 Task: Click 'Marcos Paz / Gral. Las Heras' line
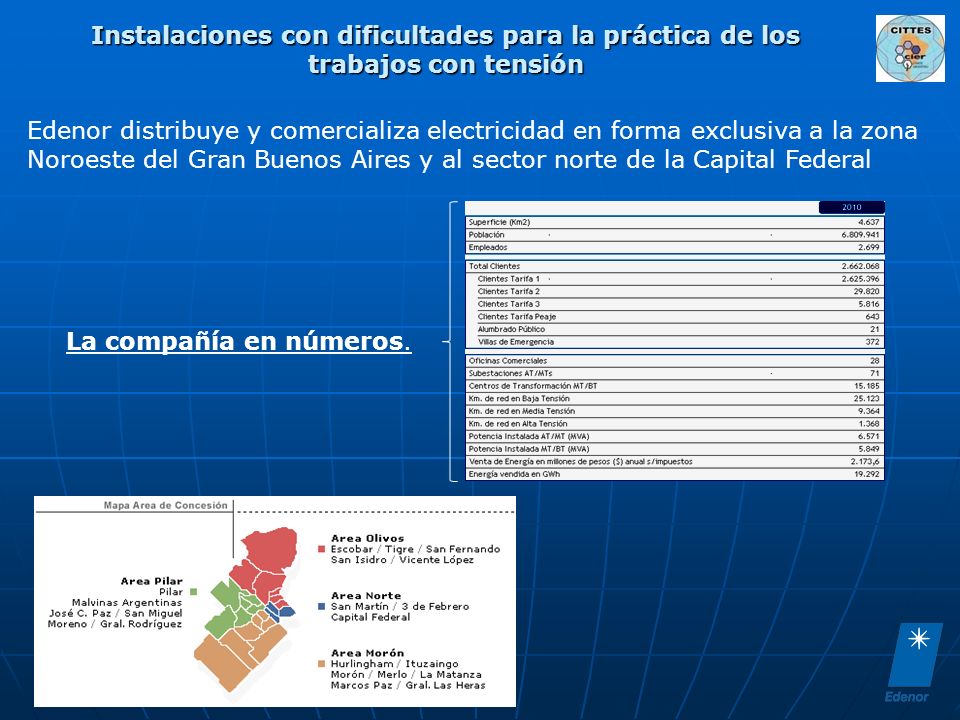click(408, 685)
